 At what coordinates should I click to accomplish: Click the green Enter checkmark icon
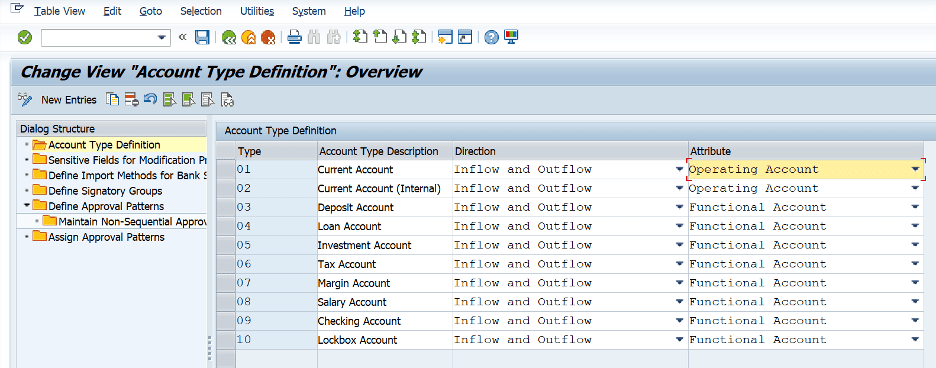(24, 38)
